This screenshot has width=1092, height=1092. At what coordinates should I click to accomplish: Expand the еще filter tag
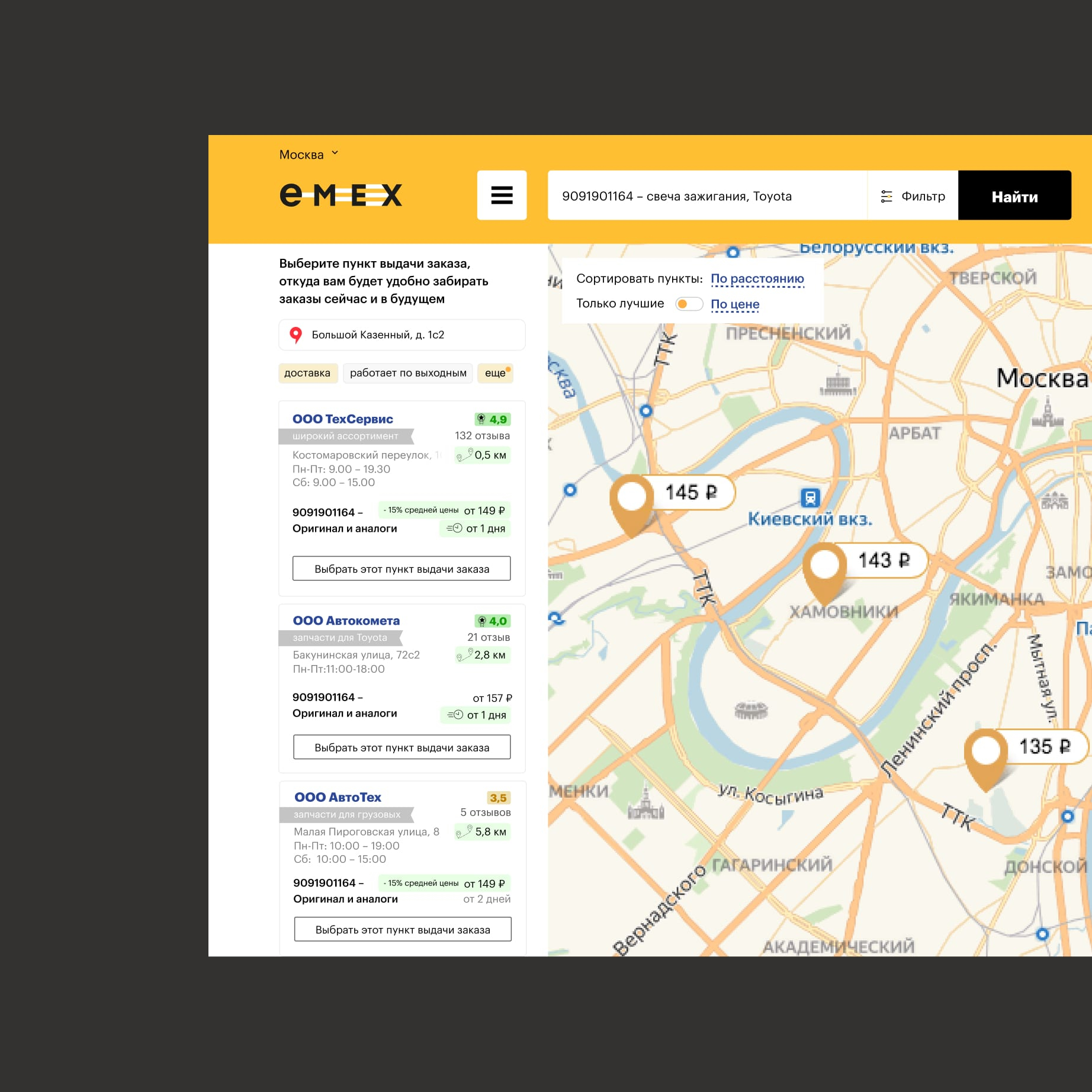coord(496,373)
